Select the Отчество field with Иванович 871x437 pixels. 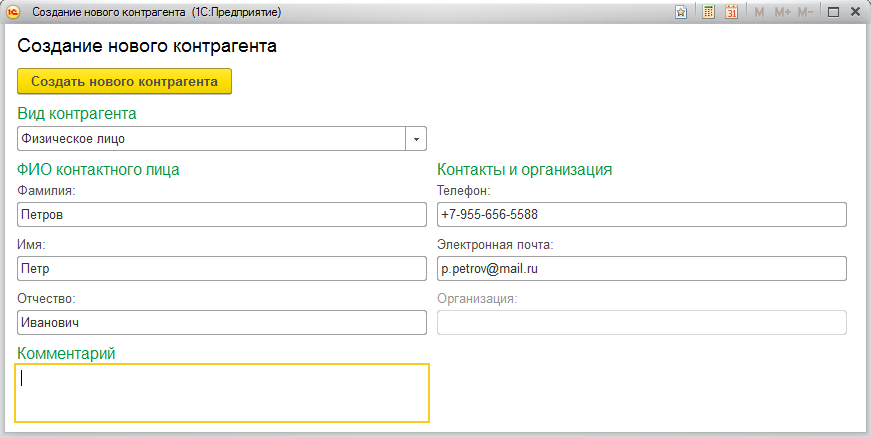(222, 322)
